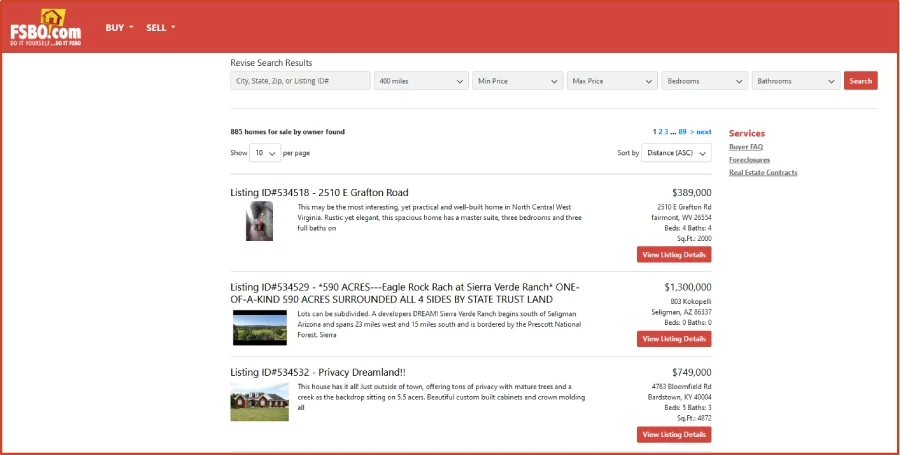Image resolution: width=900 pixels, height=455 pixels.
Task: Open the Sort by Distance (ASC) dropdown
Action: click(676, 153)
